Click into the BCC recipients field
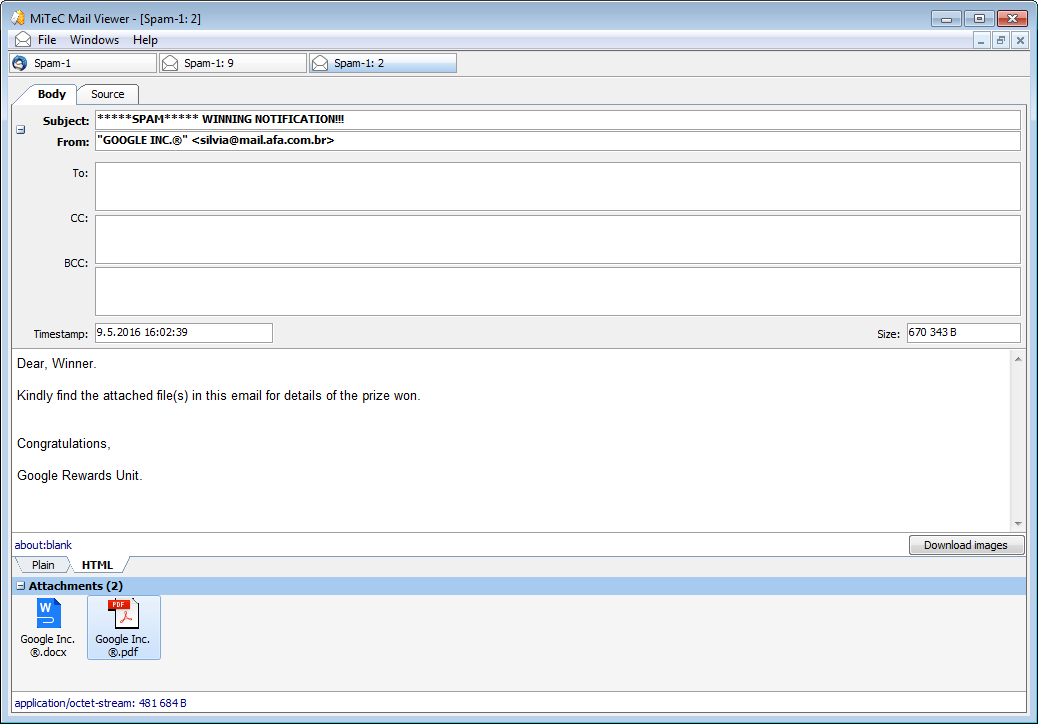The height and width of the screenshot is (724, 1038). 557,291
